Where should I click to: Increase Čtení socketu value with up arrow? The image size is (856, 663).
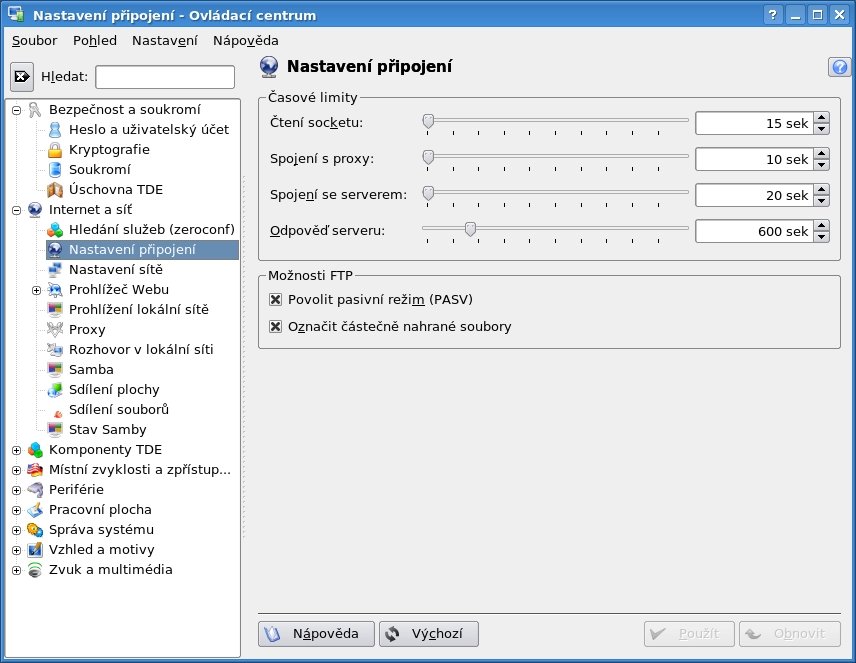tap(822, 117)
